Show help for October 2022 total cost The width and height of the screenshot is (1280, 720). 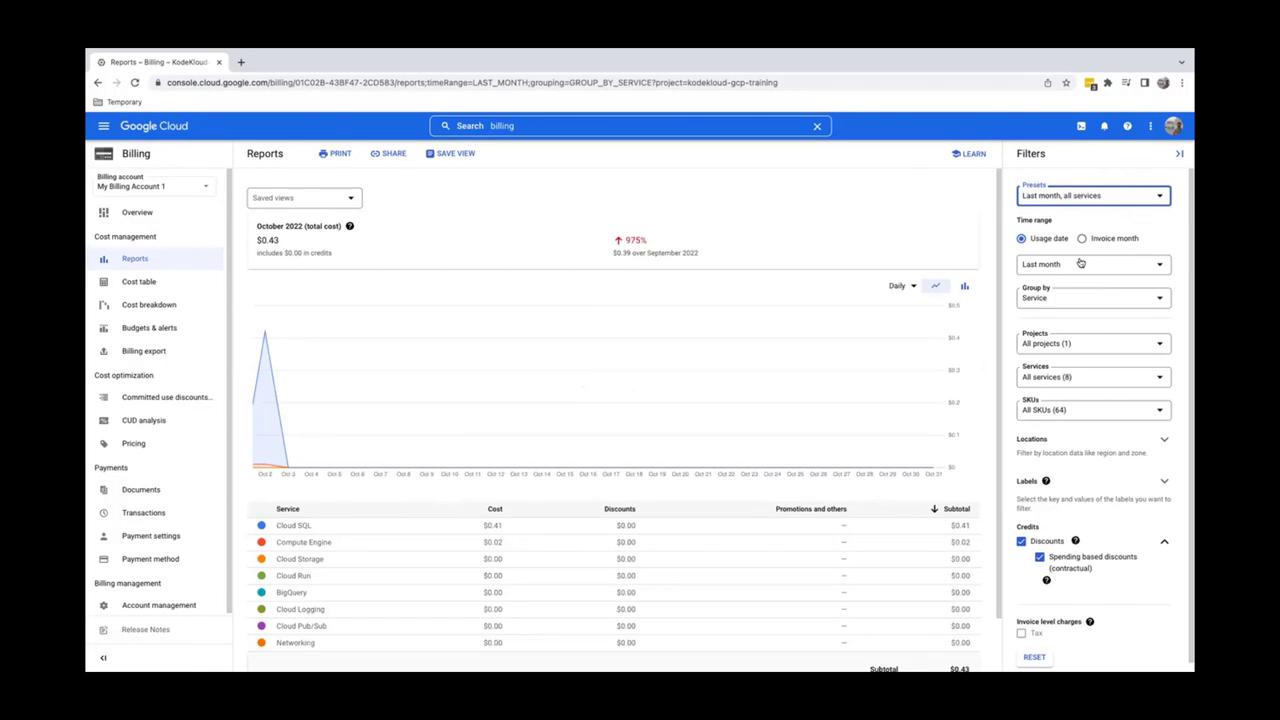pos(350,226)
